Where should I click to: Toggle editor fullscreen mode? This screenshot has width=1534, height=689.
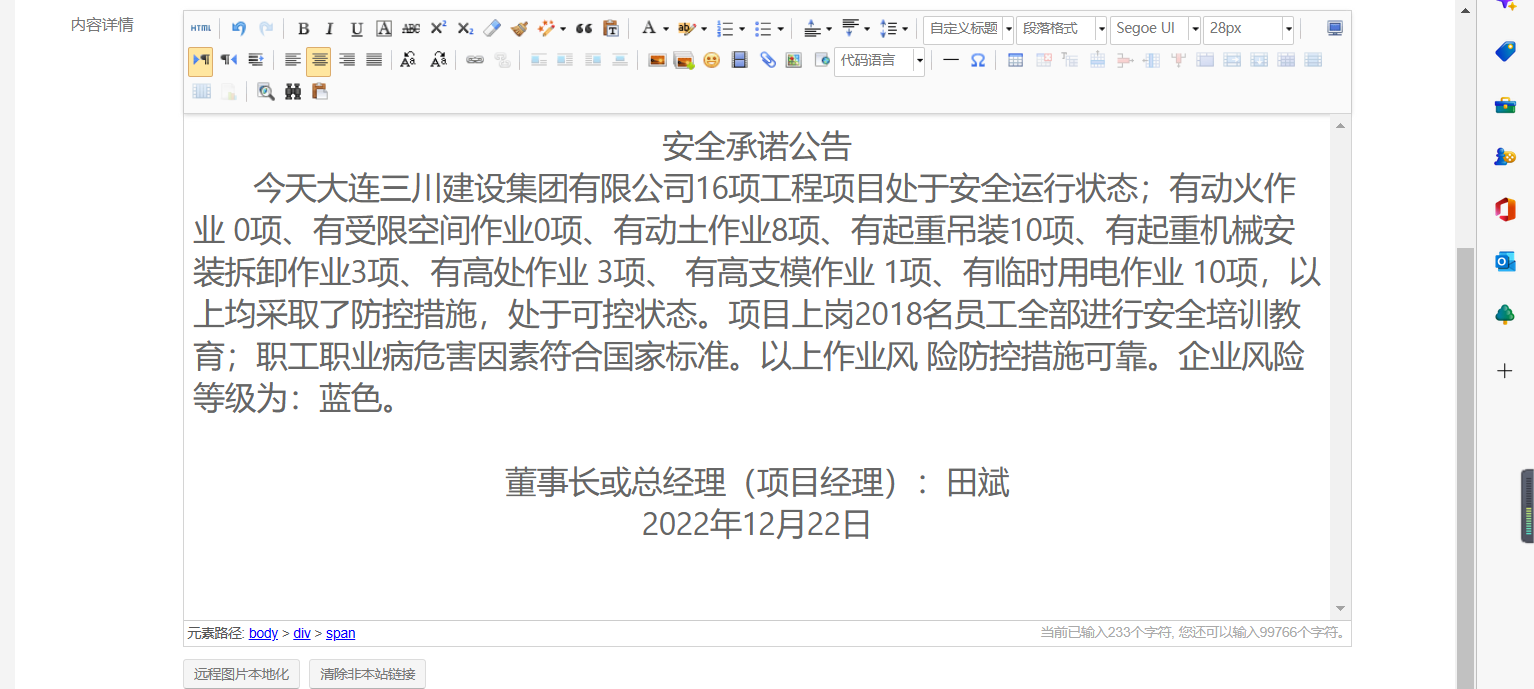tap(1334, 28)
